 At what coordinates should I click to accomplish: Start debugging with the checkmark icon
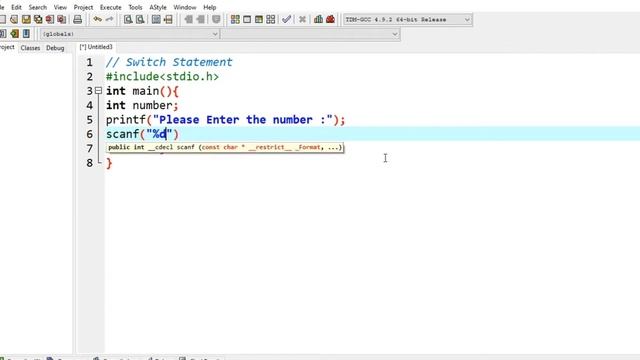tap(287, 19)
